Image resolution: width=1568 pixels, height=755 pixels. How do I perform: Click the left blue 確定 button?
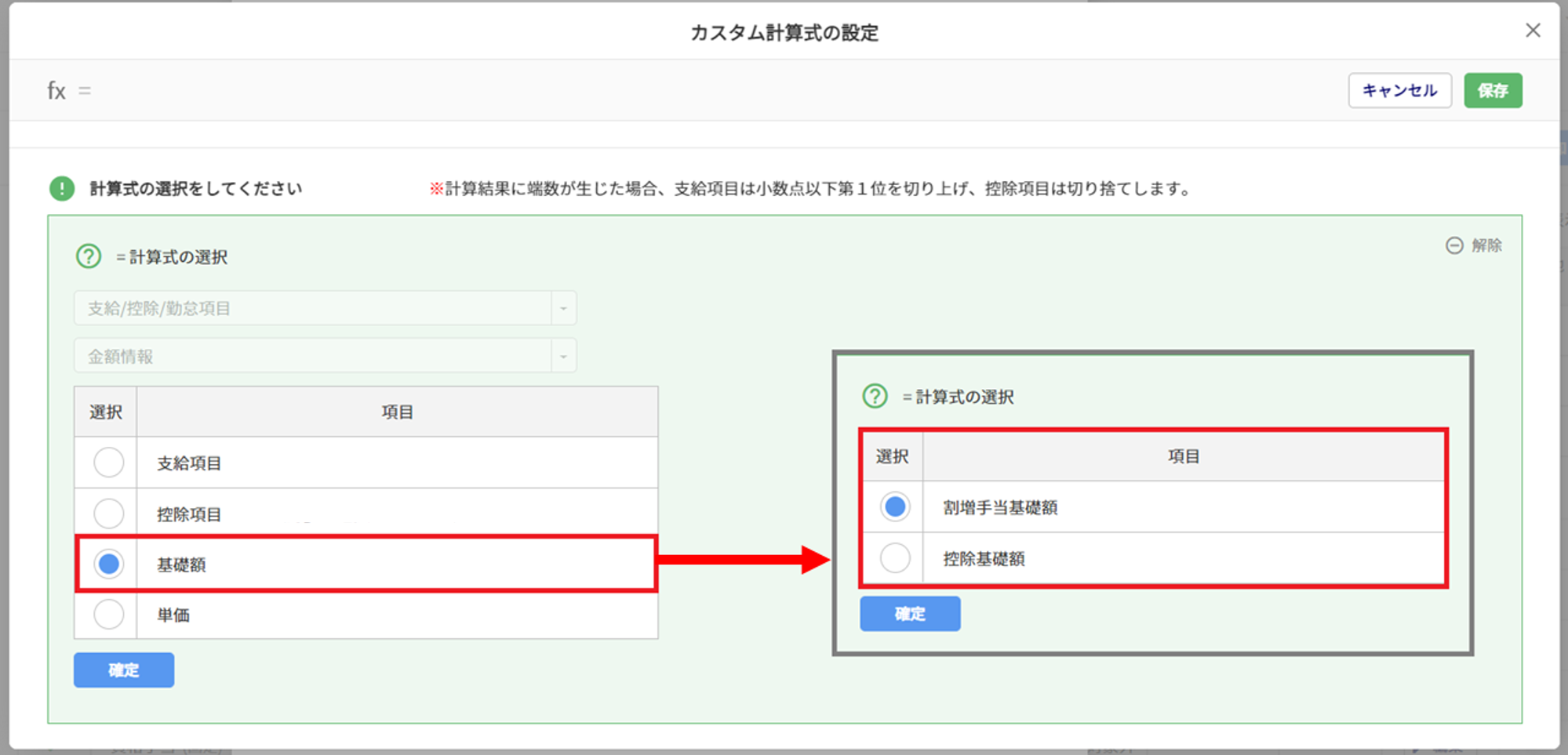(124, 670)
